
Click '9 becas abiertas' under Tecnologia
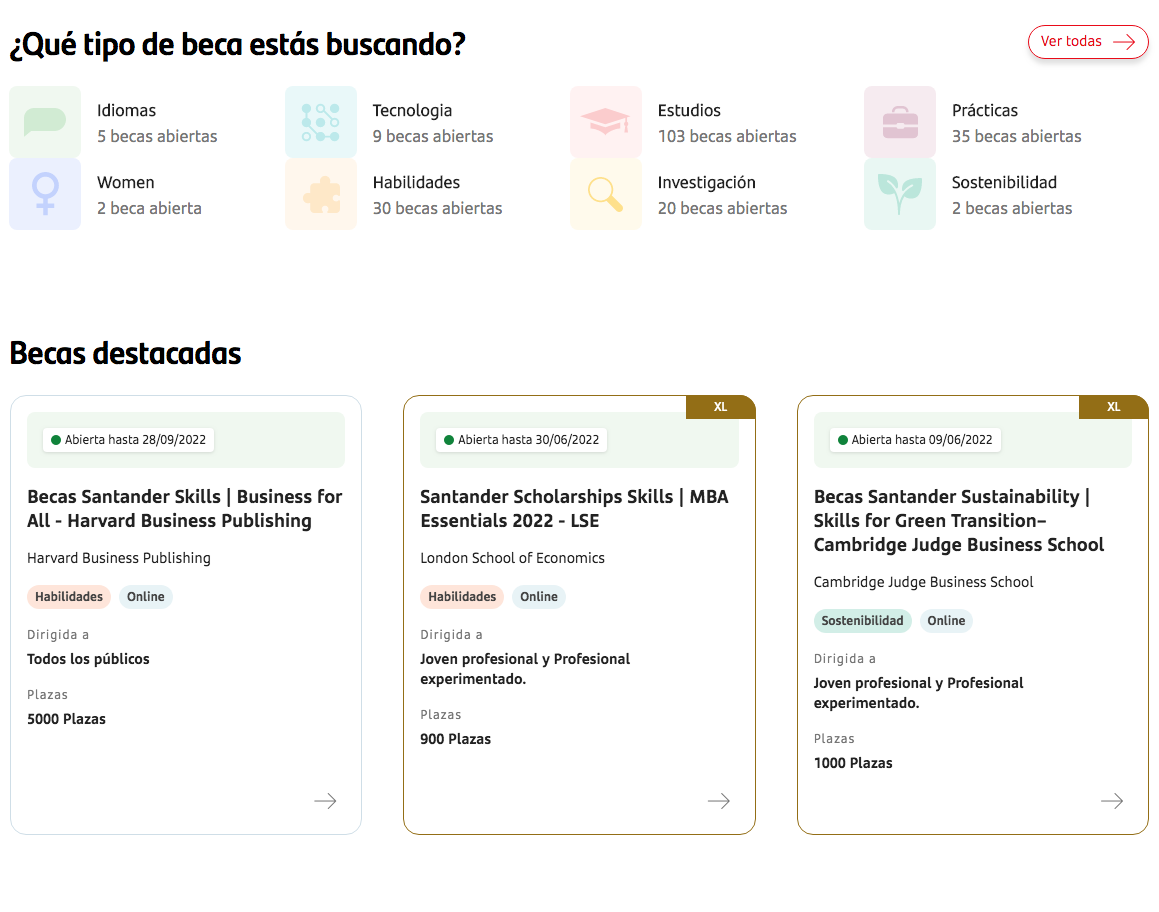click(x=433, y=136)
